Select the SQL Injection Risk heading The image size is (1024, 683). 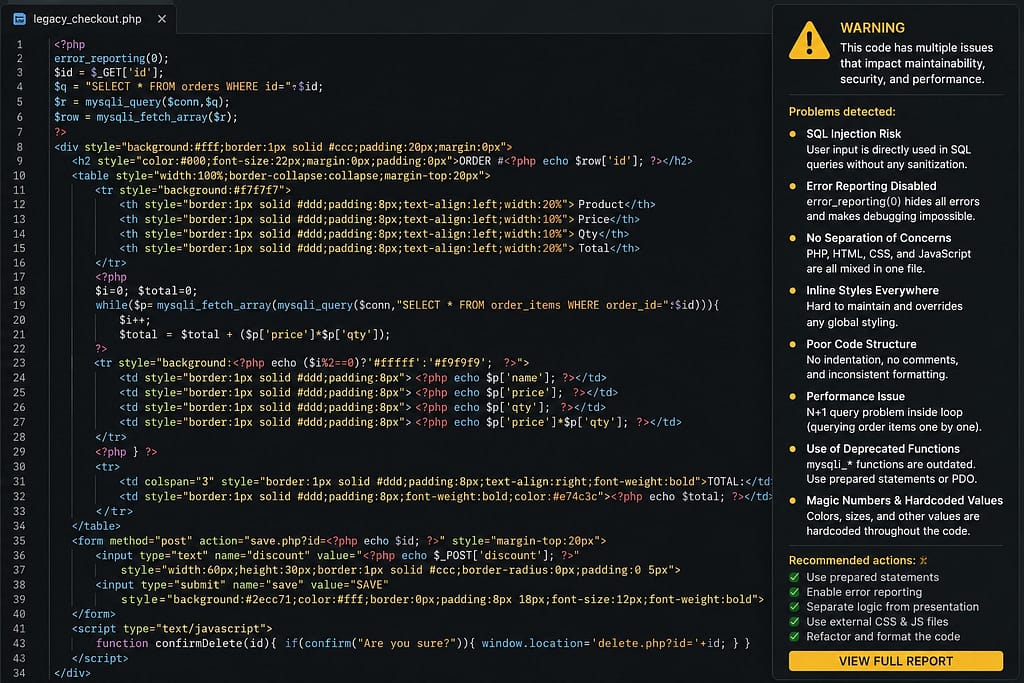pos(854,134)
